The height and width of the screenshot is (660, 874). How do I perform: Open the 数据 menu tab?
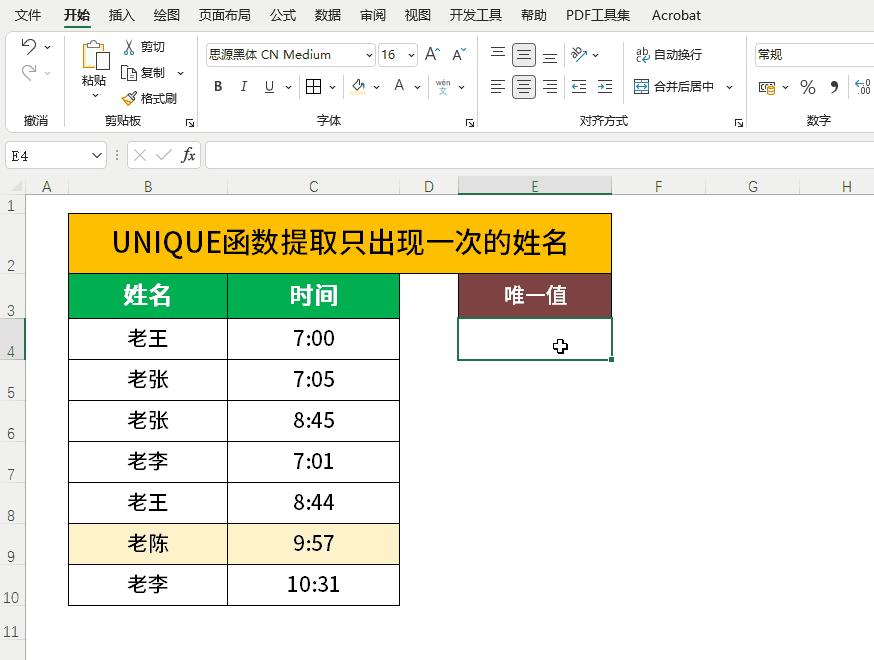point(326,15)
